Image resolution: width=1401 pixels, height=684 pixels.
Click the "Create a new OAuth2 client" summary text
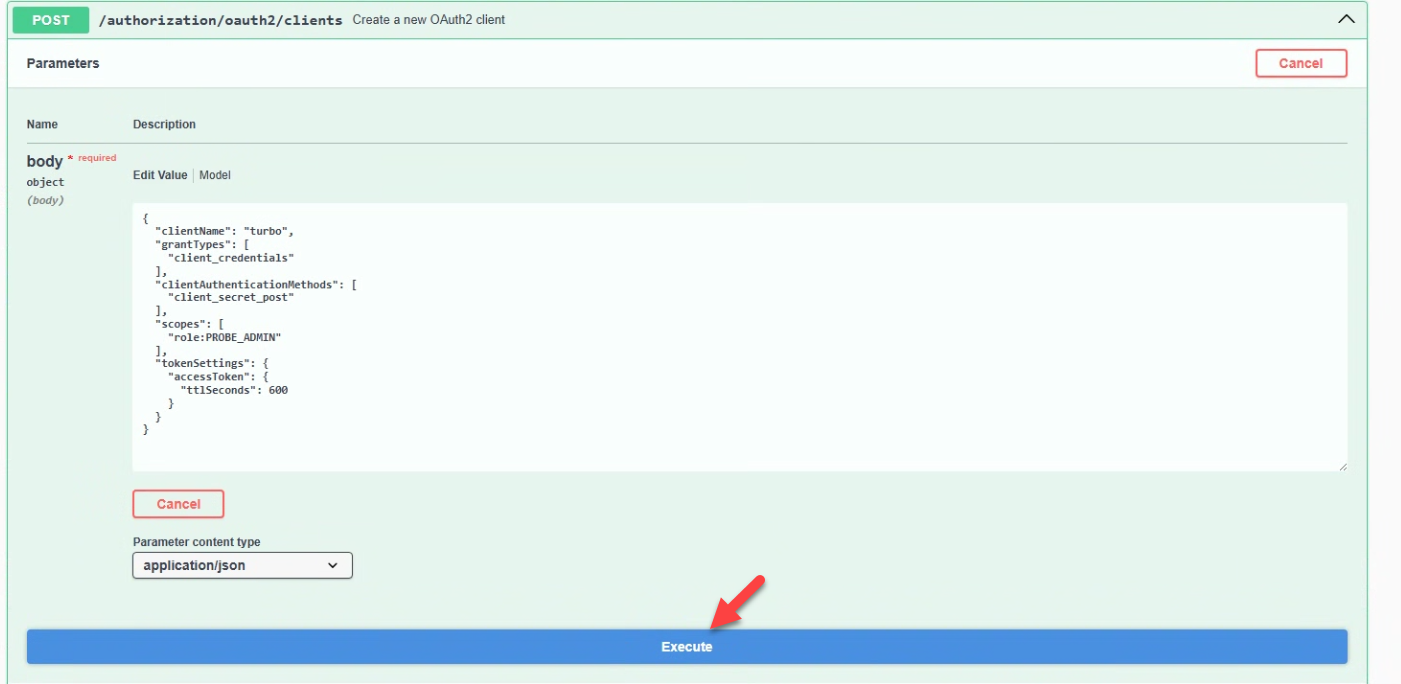(x=429, y=20)
